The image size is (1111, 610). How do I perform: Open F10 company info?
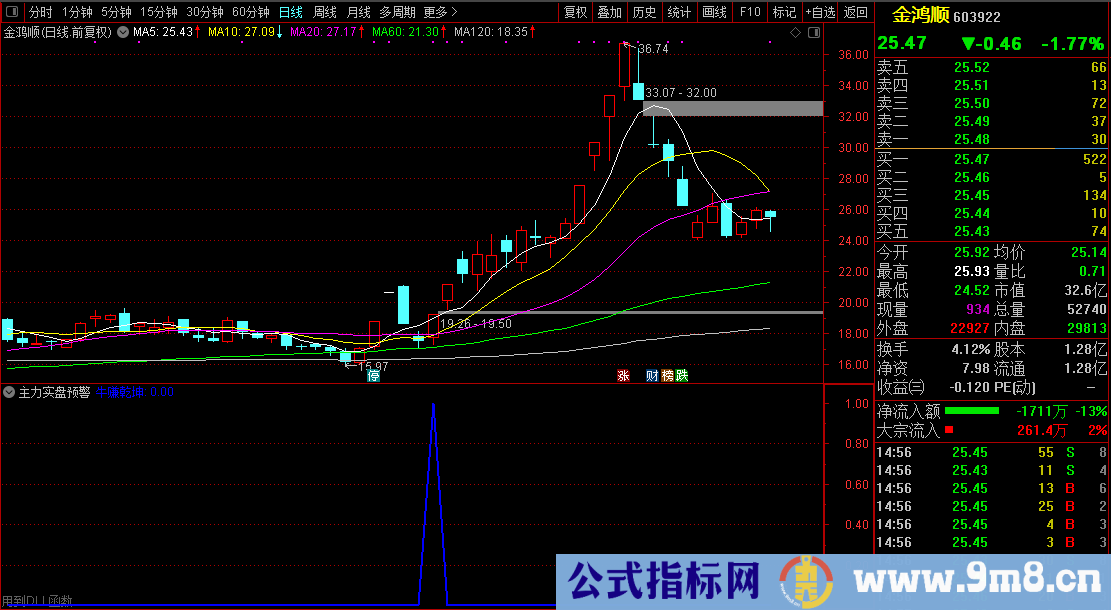(749, 12)
